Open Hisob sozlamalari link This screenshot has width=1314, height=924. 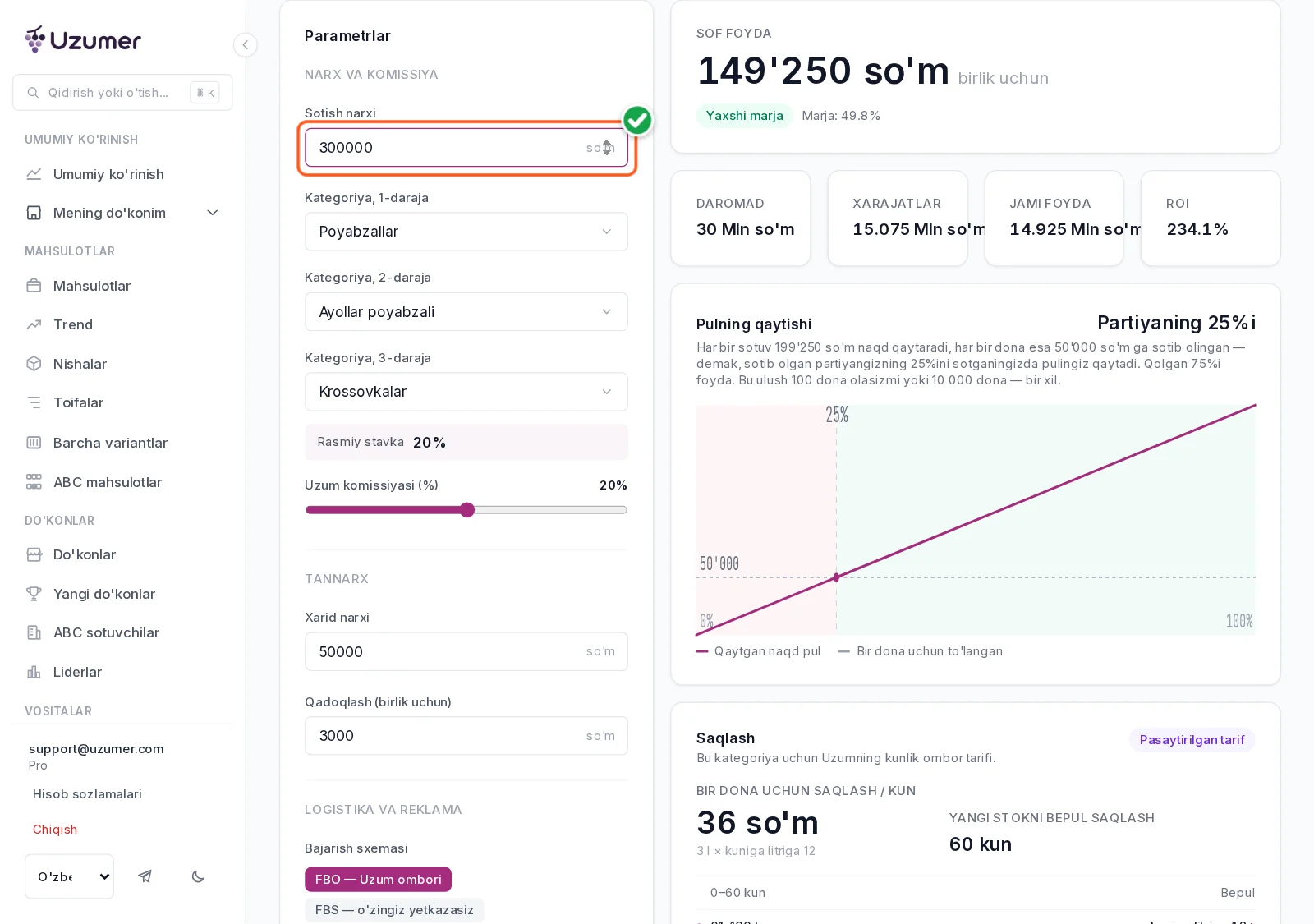(87, 794)
